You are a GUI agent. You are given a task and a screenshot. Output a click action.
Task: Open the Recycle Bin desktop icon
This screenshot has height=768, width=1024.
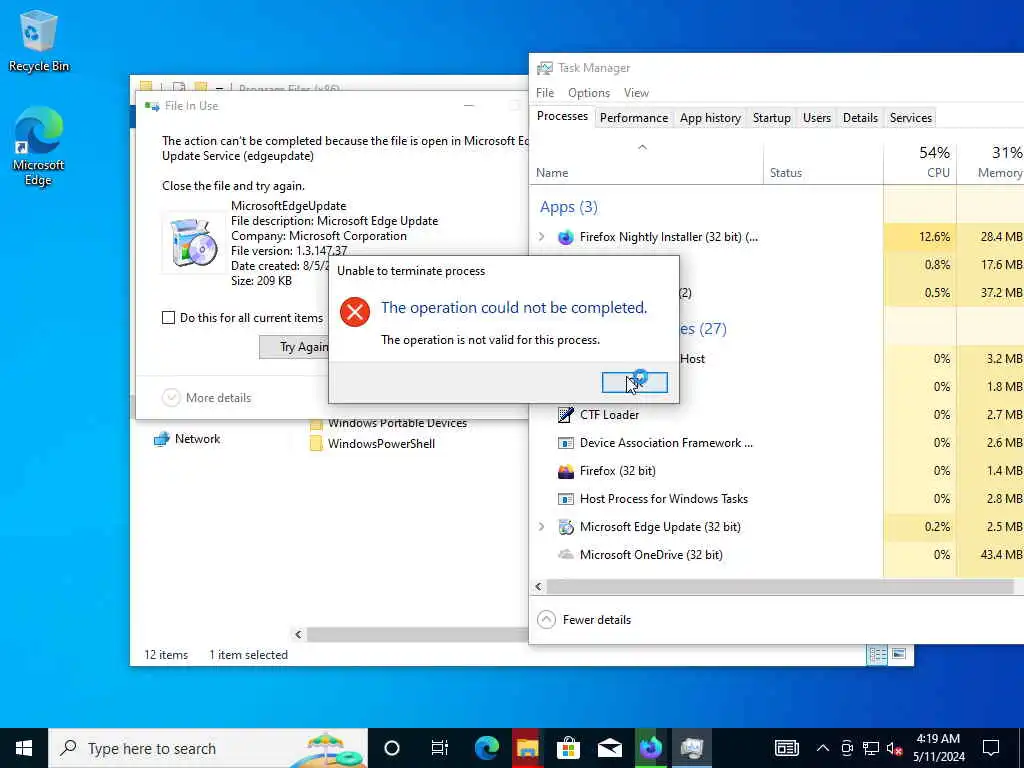pyautogui.click(x=39, y=40)
